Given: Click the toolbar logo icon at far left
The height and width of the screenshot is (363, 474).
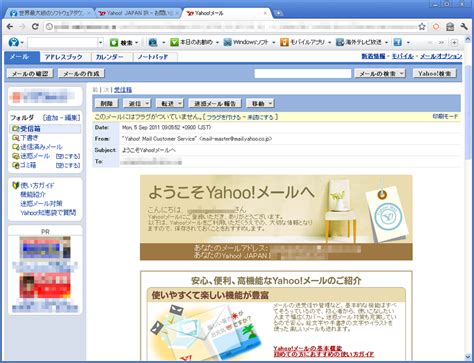Looking at the screenshot, I should [x=13, y=42].
